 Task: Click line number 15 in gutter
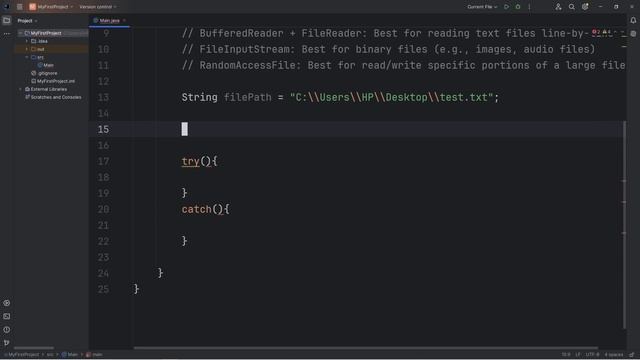pyautogui.click(x=103, y=129)
